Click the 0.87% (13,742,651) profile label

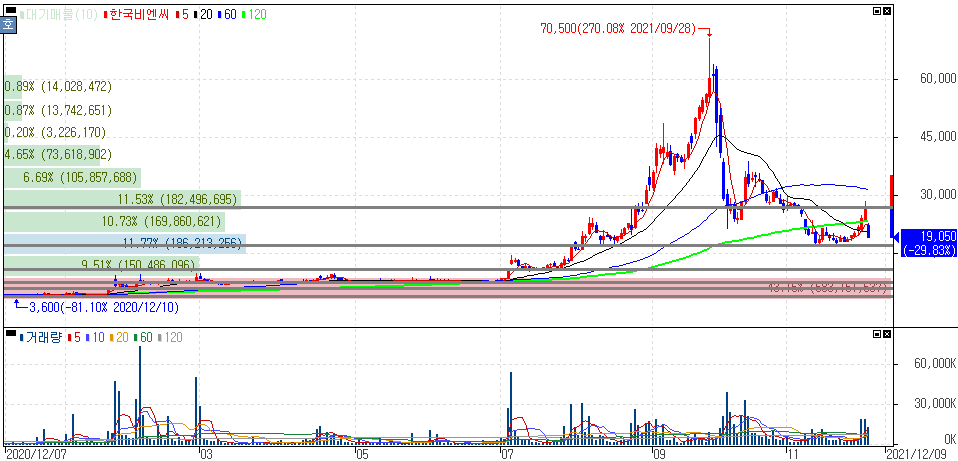pyautogui.click(x=58, y=110)
